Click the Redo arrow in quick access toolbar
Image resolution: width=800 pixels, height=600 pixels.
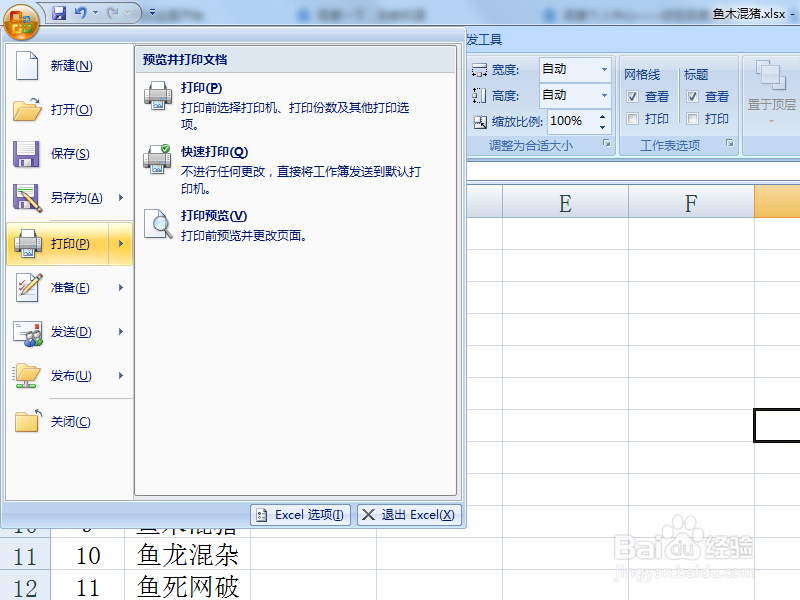(113, 12)
